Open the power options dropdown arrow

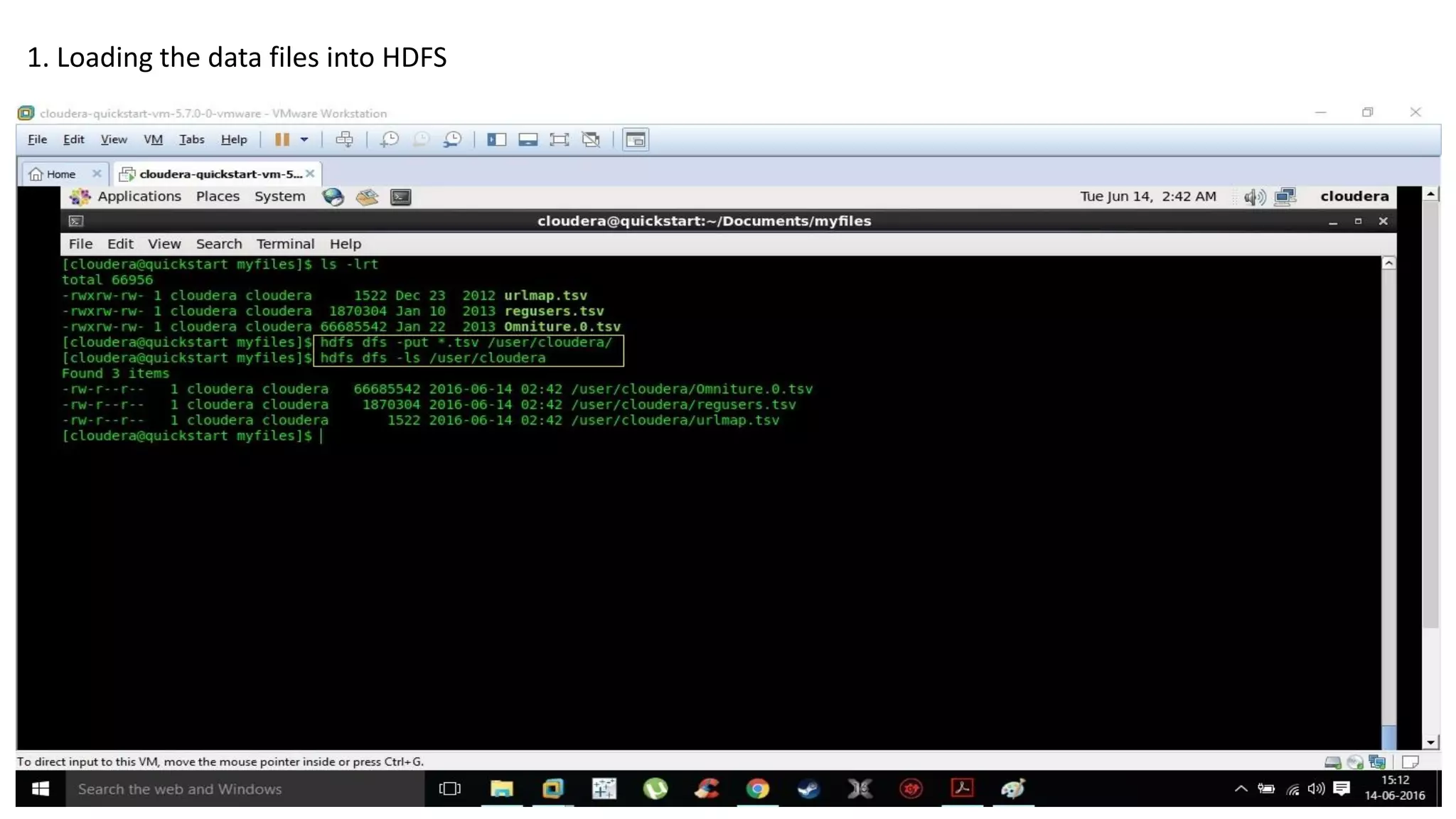(304, 139)
